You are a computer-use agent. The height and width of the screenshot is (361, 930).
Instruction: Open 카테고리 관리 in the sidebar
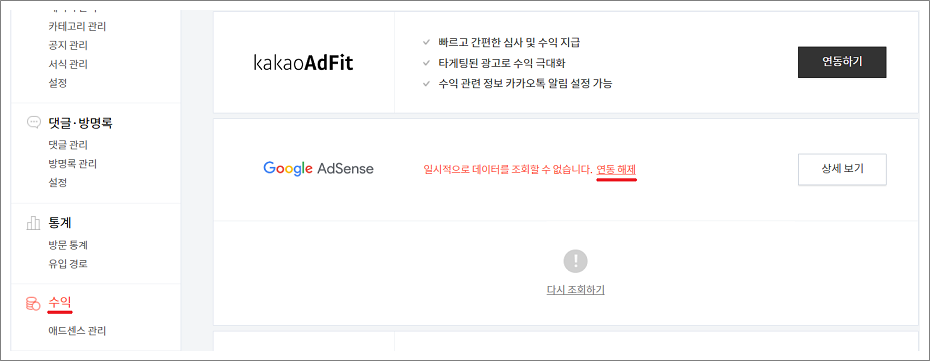pos(77,26)
